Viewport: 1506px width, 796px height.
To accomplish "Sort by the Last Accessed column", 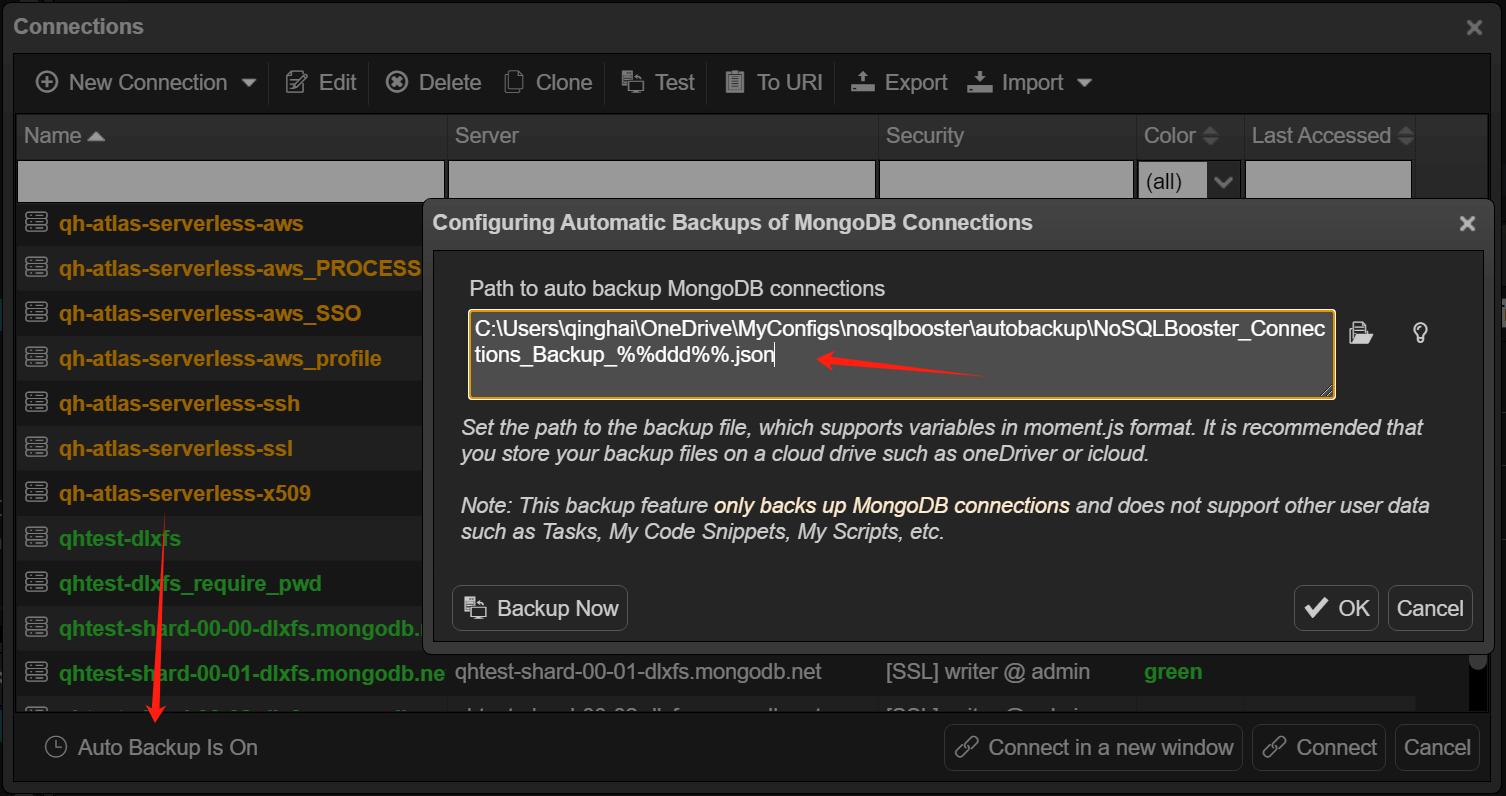I will tap(1330, 136).
